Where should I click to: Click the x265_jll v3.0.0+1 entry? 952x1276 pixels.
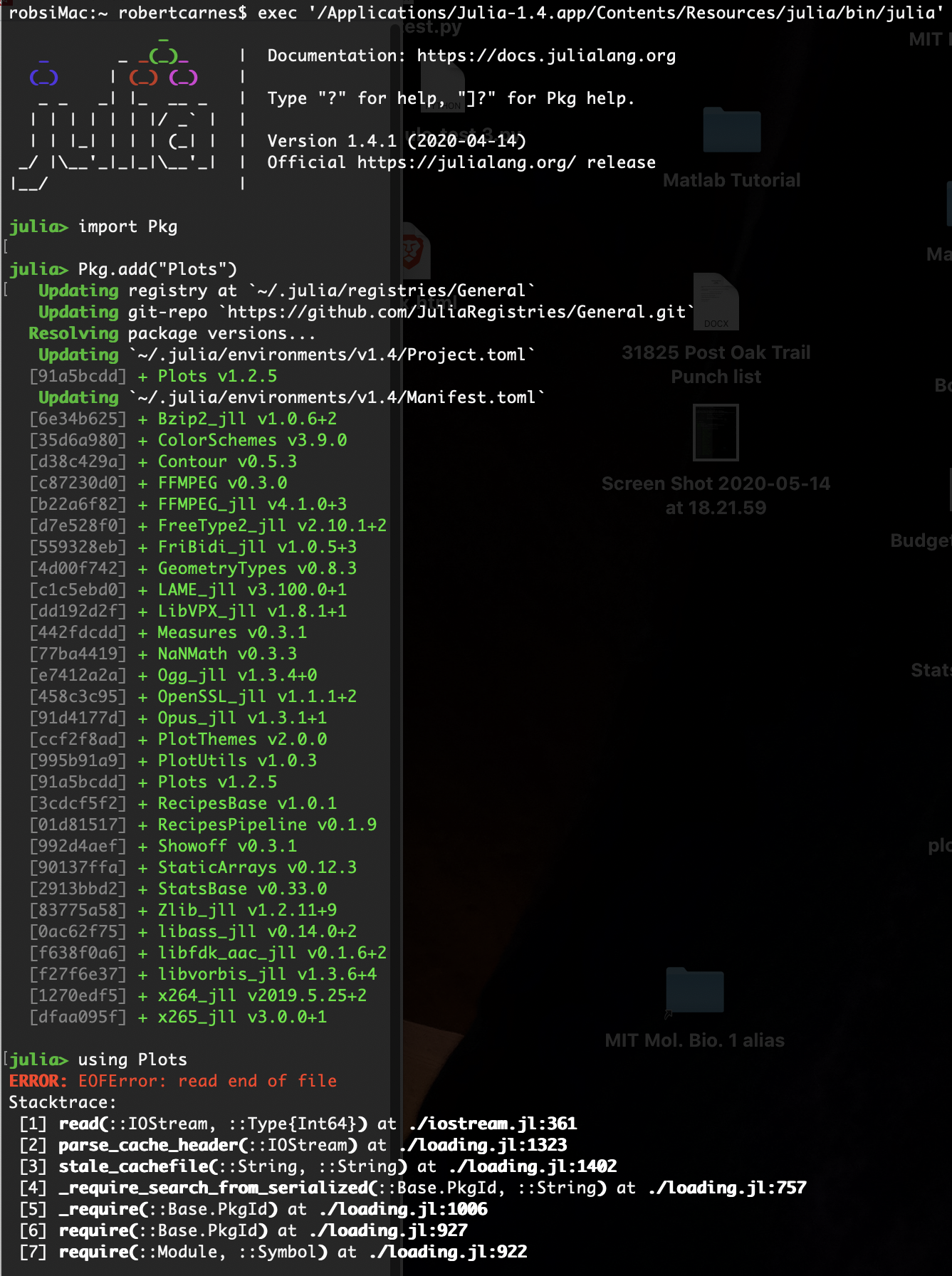pyautogui.click(x=242, y=1017)
